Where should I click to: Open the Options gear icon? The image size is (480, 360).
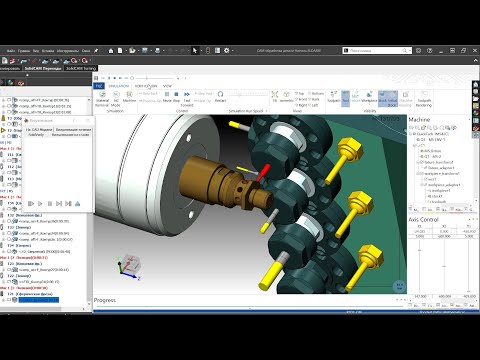[x=227, y=51]
